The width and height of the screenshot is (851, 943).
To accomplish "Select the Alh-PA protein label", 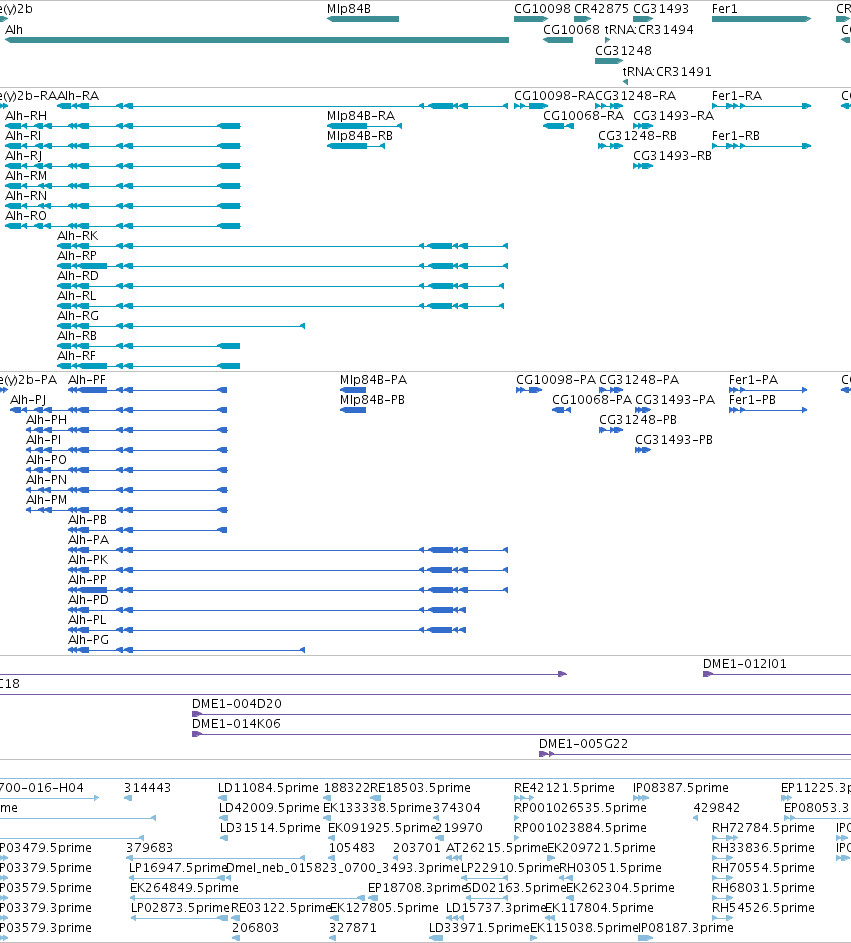I will coord(88,539).
